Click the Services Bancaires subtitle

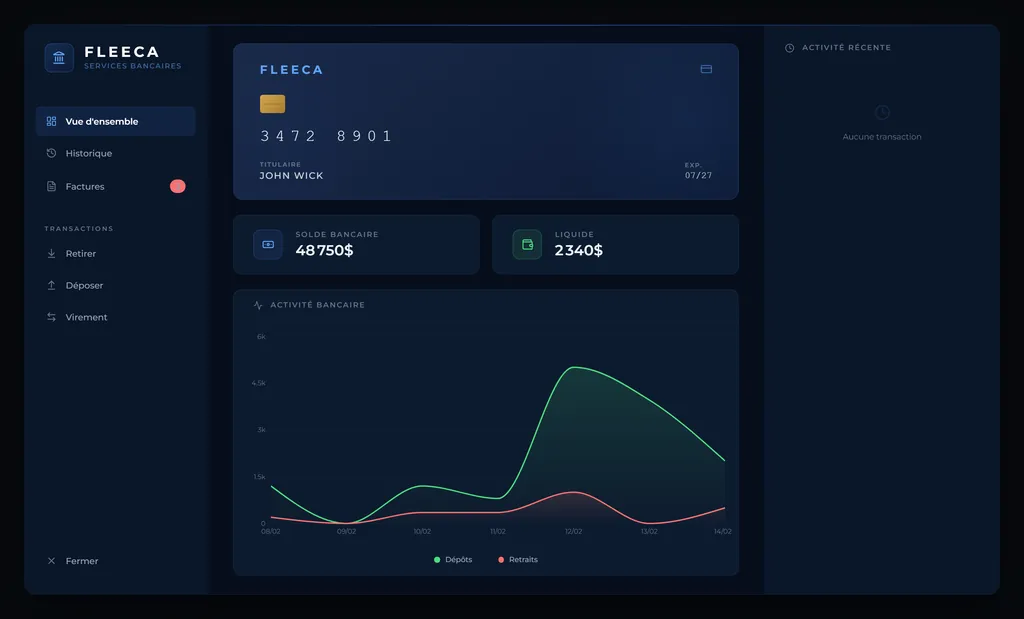pos(133,66)
